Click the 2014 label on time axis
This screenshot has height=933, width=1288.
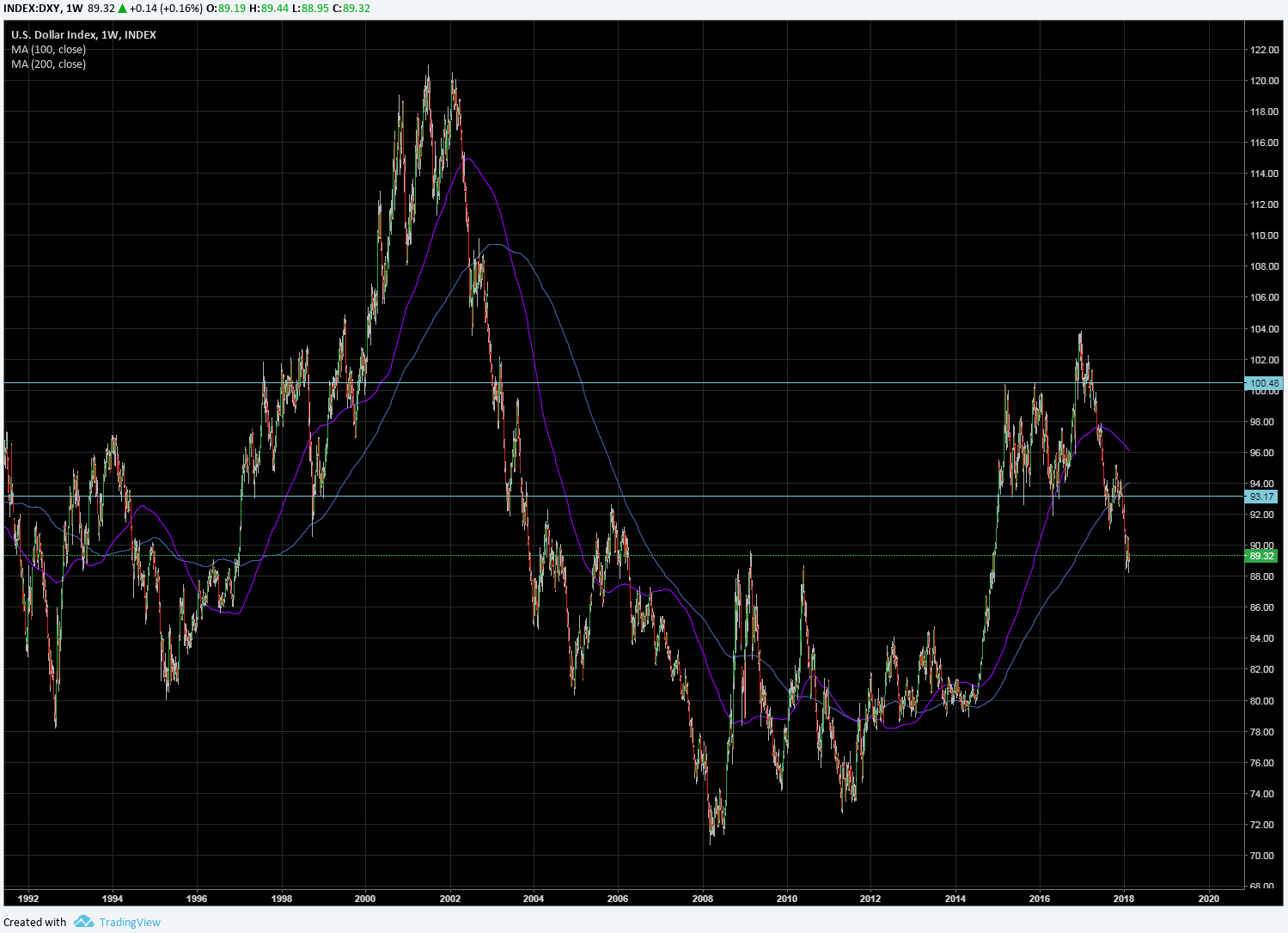click(x=955, y=899)
